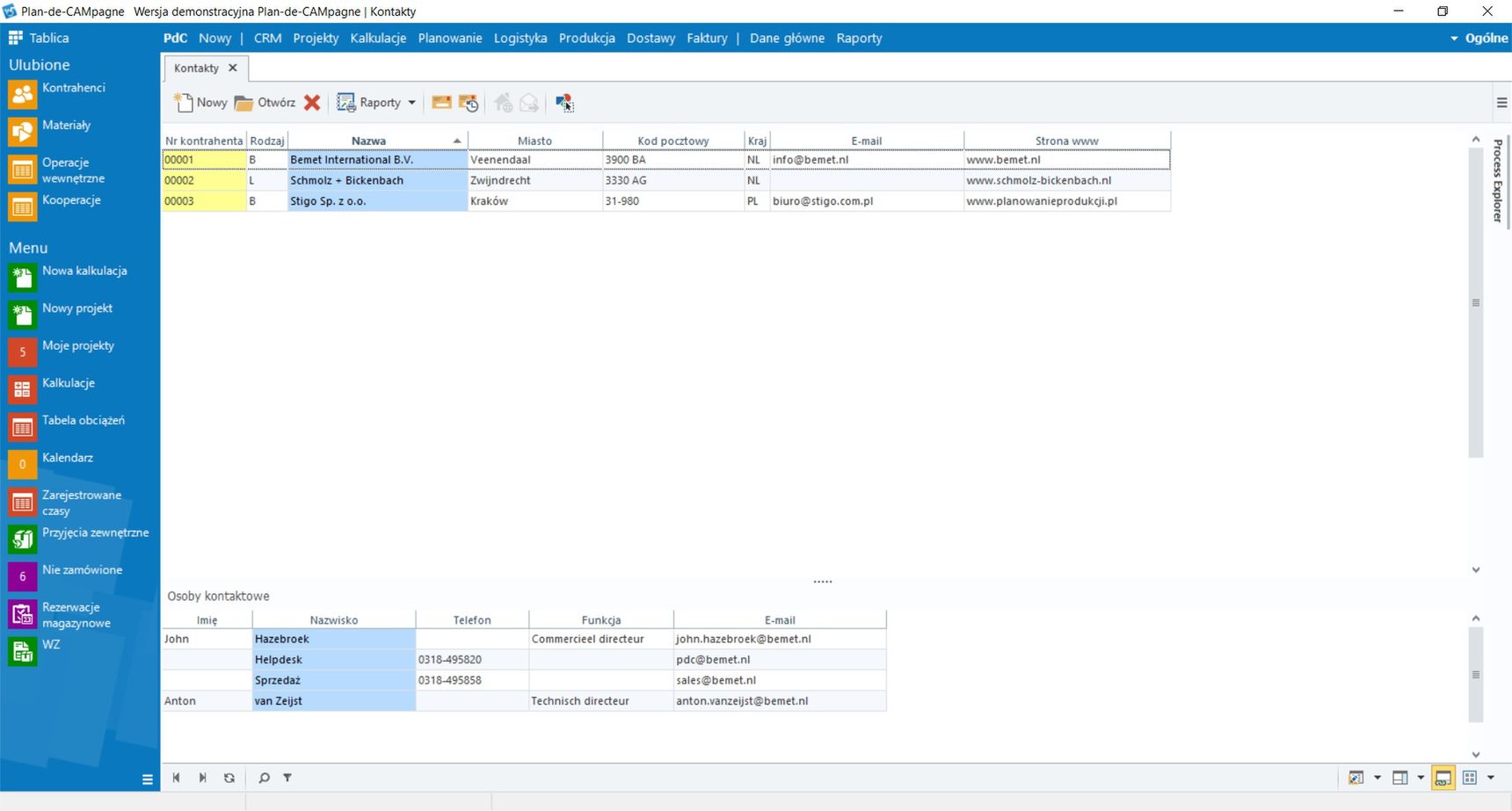Open the WZ sidebar tile
Screen dimensions: 1512x811
[35, 651]
